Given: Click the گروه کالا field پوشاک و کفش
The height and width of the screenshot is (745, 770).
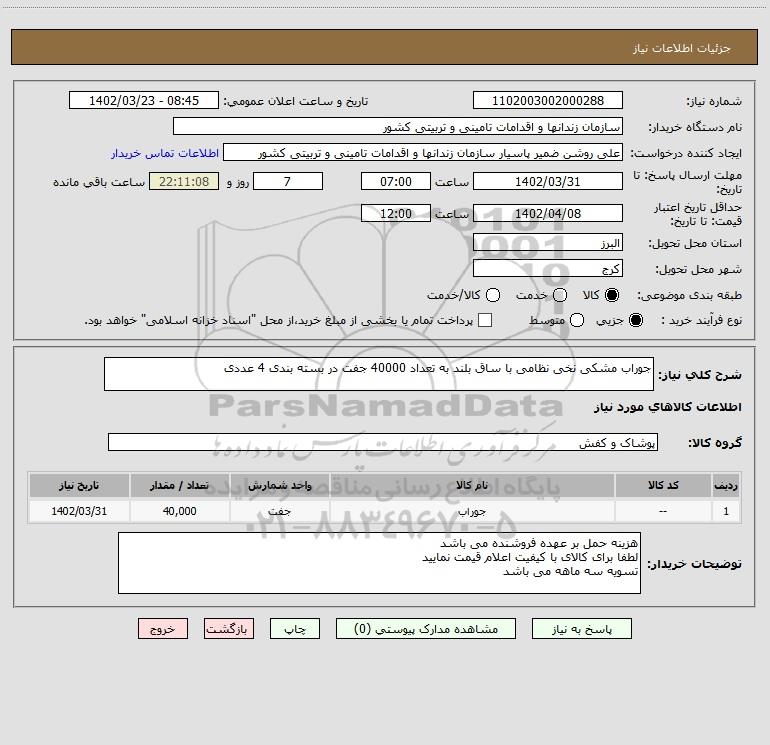Looking at the screenshot, I should [x=383, y=442].
